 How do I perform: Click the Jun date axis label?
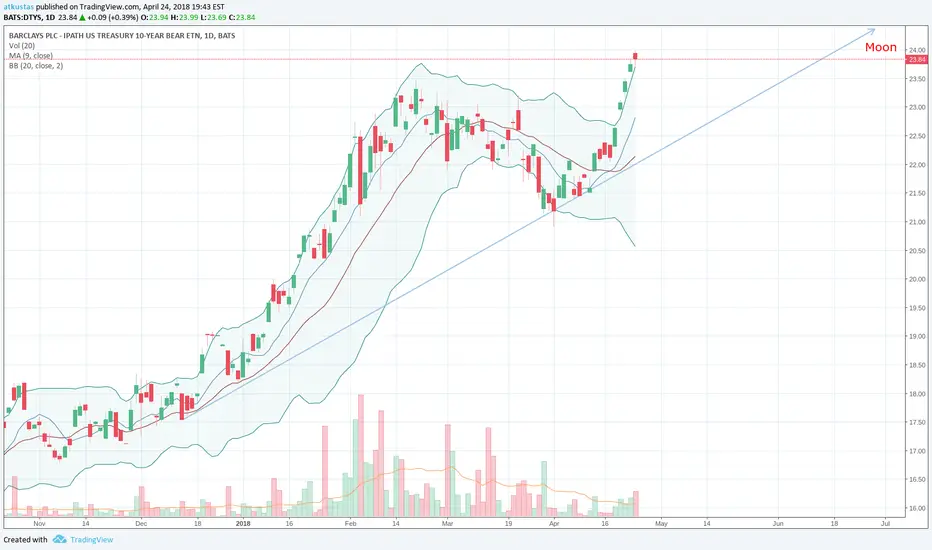(777, 524)
